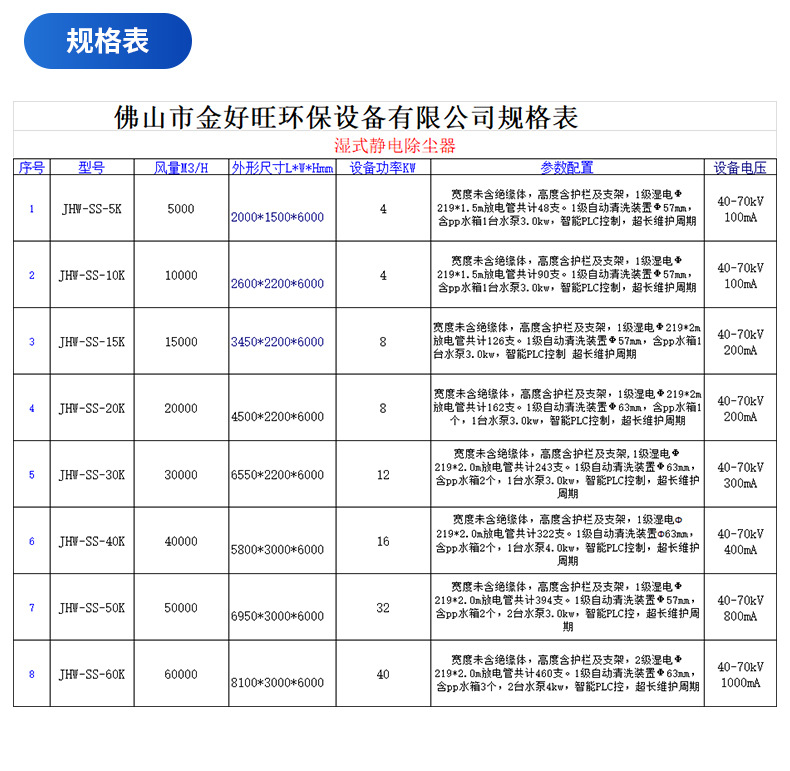The width and height of the screenshot is (790, 771).
Task: Click serial number 1 in first row
Action: tap(32, 209)
